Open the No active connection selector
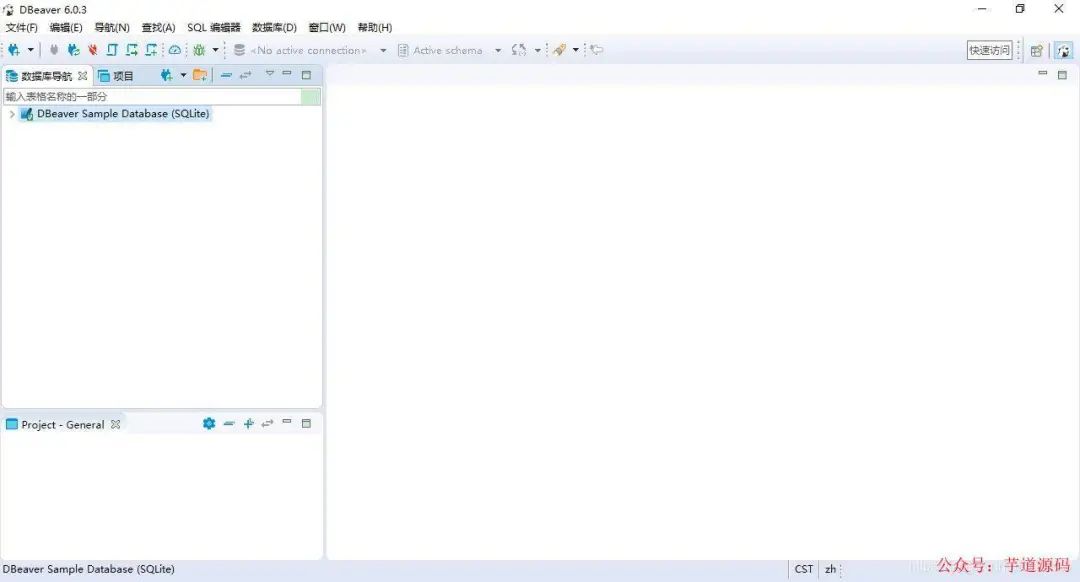Image resolution: width=1080 pixels, height=582 pixels. click(x=311, y=50)
